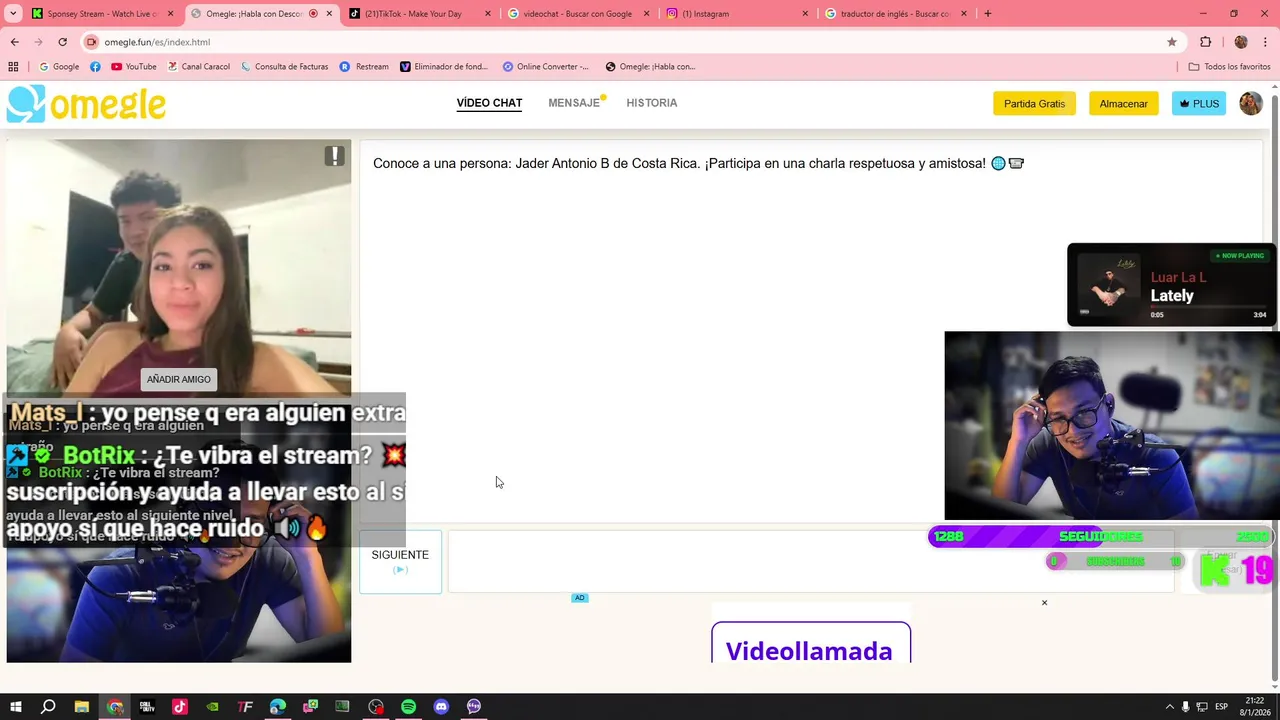This screenshot has height=720, width=1280.
Task: Open Todos los favoritos folder
Action: pyautogui.click(x=1229, y=67)
